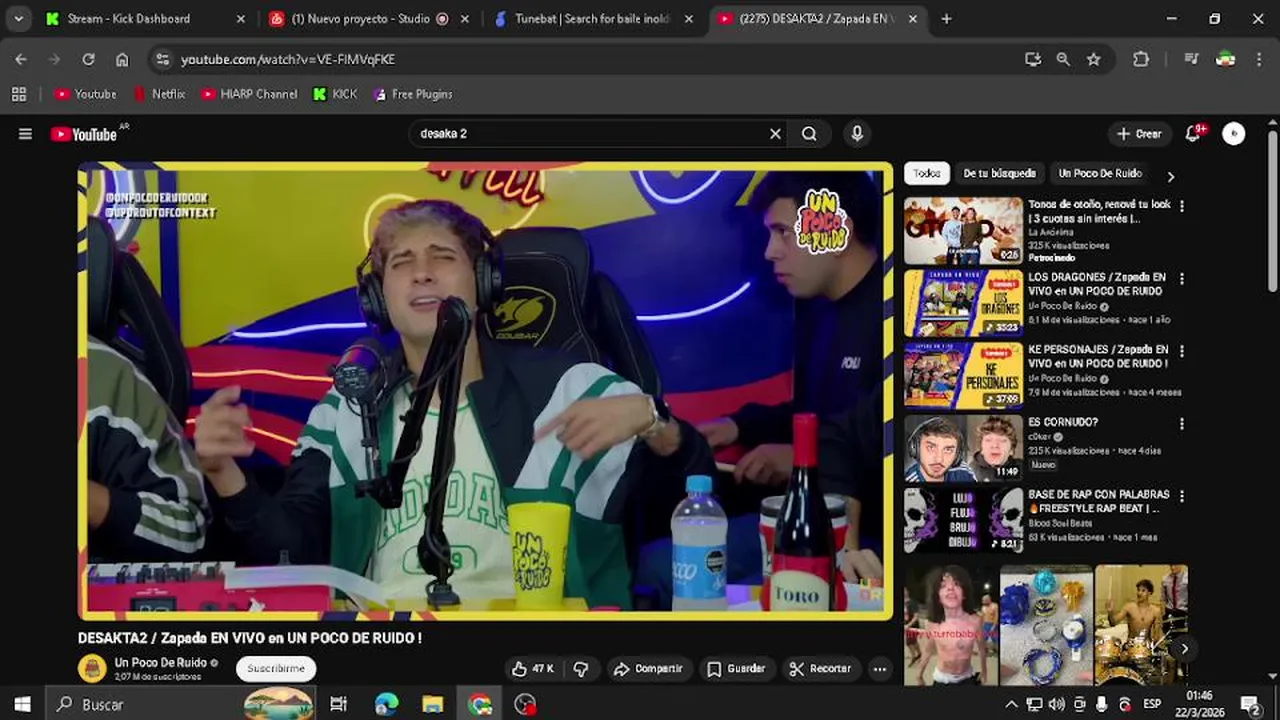Open HIARP Channel bookmark
The height and width of the screenshot is (720, 1280).
point(249,94)
